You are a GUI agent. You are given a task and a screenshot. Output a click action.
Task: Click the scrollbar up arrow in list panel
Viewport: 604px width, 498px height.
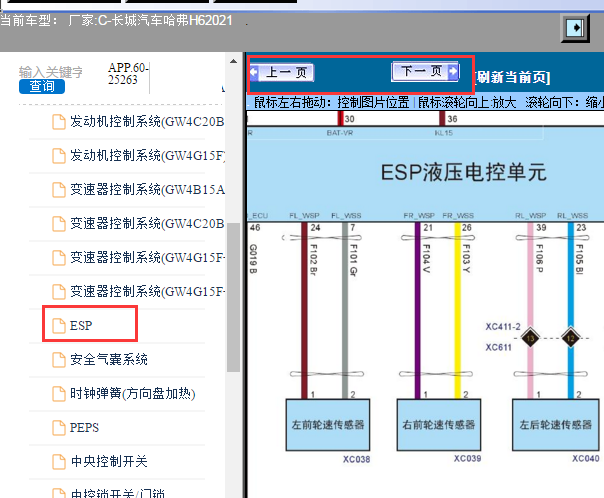coord(233,61)
